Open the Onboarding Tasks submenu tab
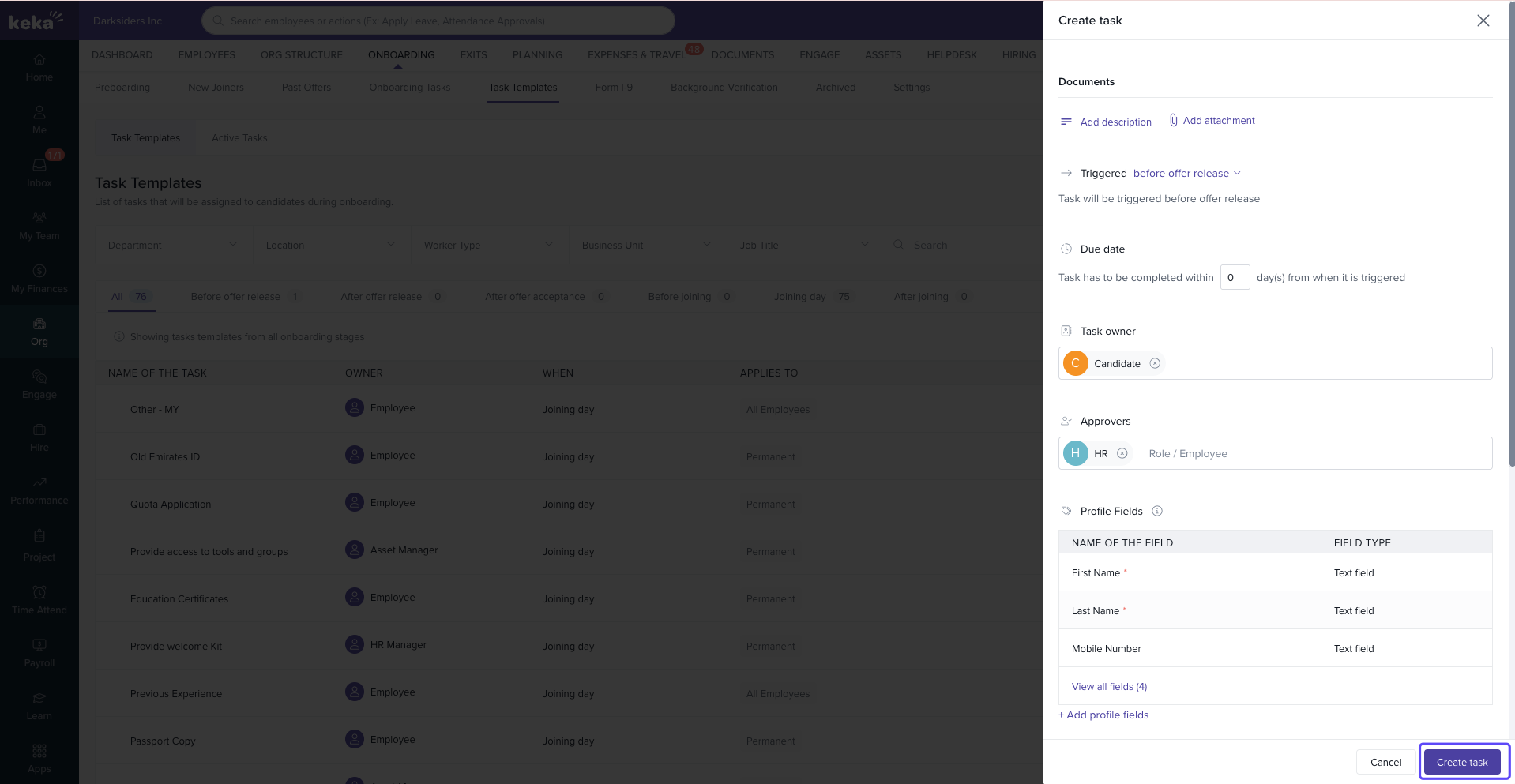1515x784 pixels. tap(409, 88)
